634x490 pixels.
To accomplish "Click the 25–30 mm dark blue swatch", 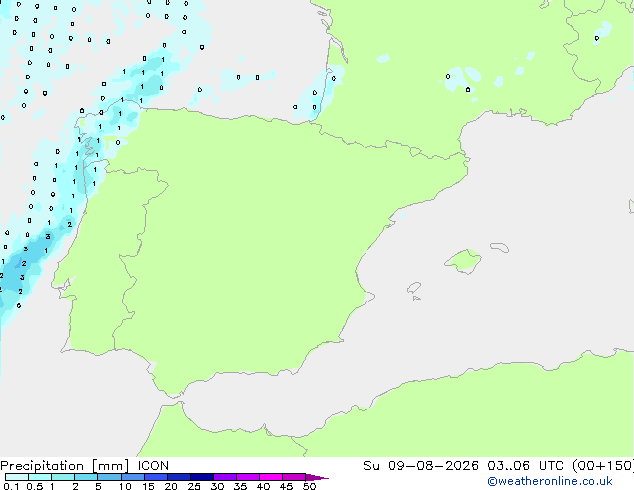I will [x=201, y=477].
